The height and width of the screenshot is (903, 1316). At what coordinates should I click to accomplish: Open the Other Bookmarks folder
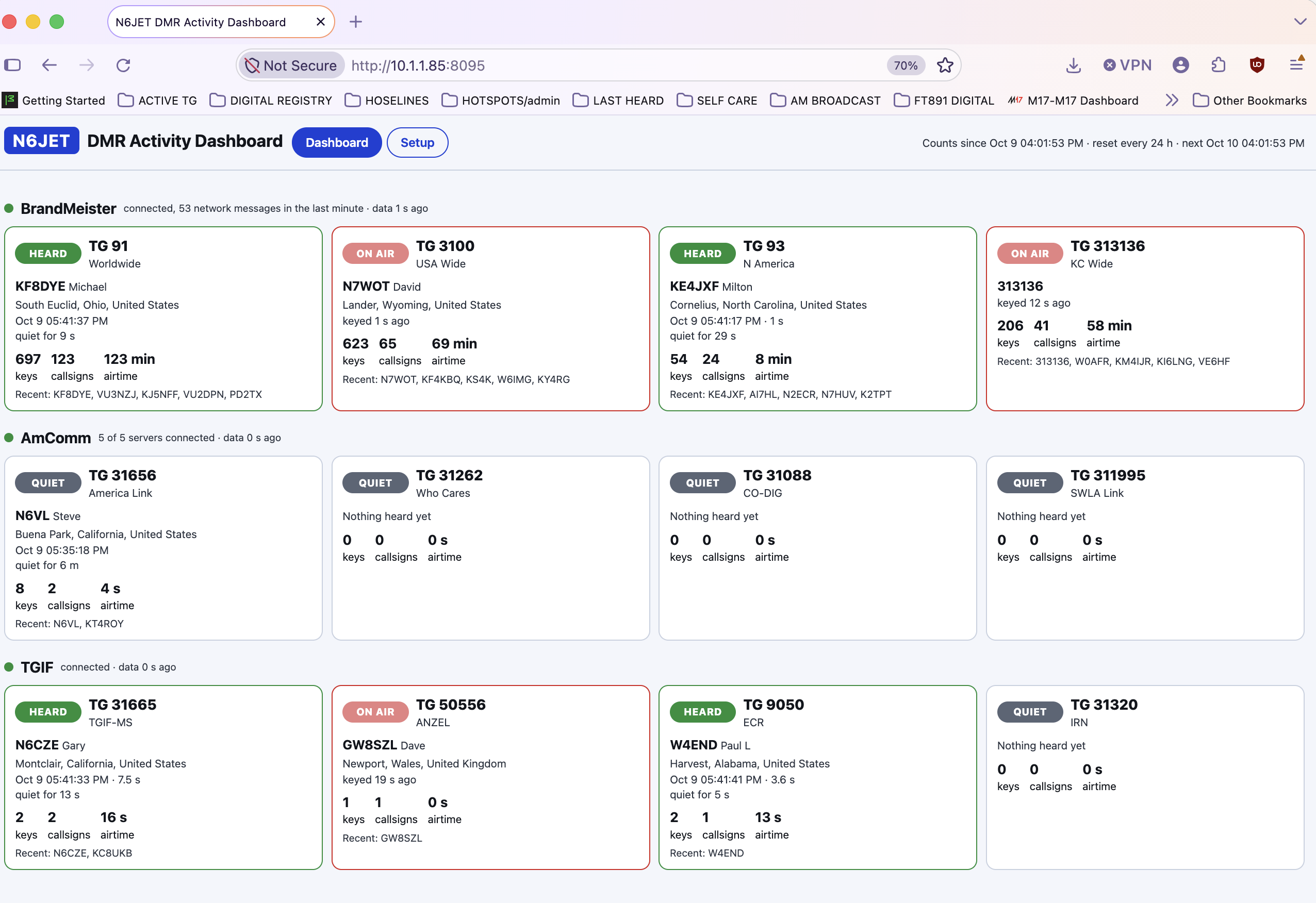click(1250, 101)
